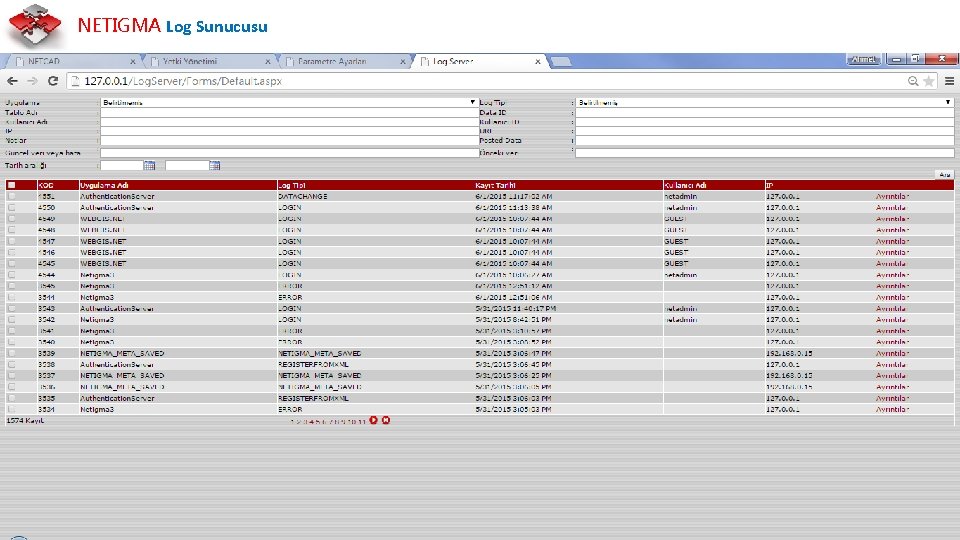This screenshot has height=540, width=960.
Task: Select checkbox of row 3543 AuthenticationServer LOGIN
Action: click(x=12, y=308)
